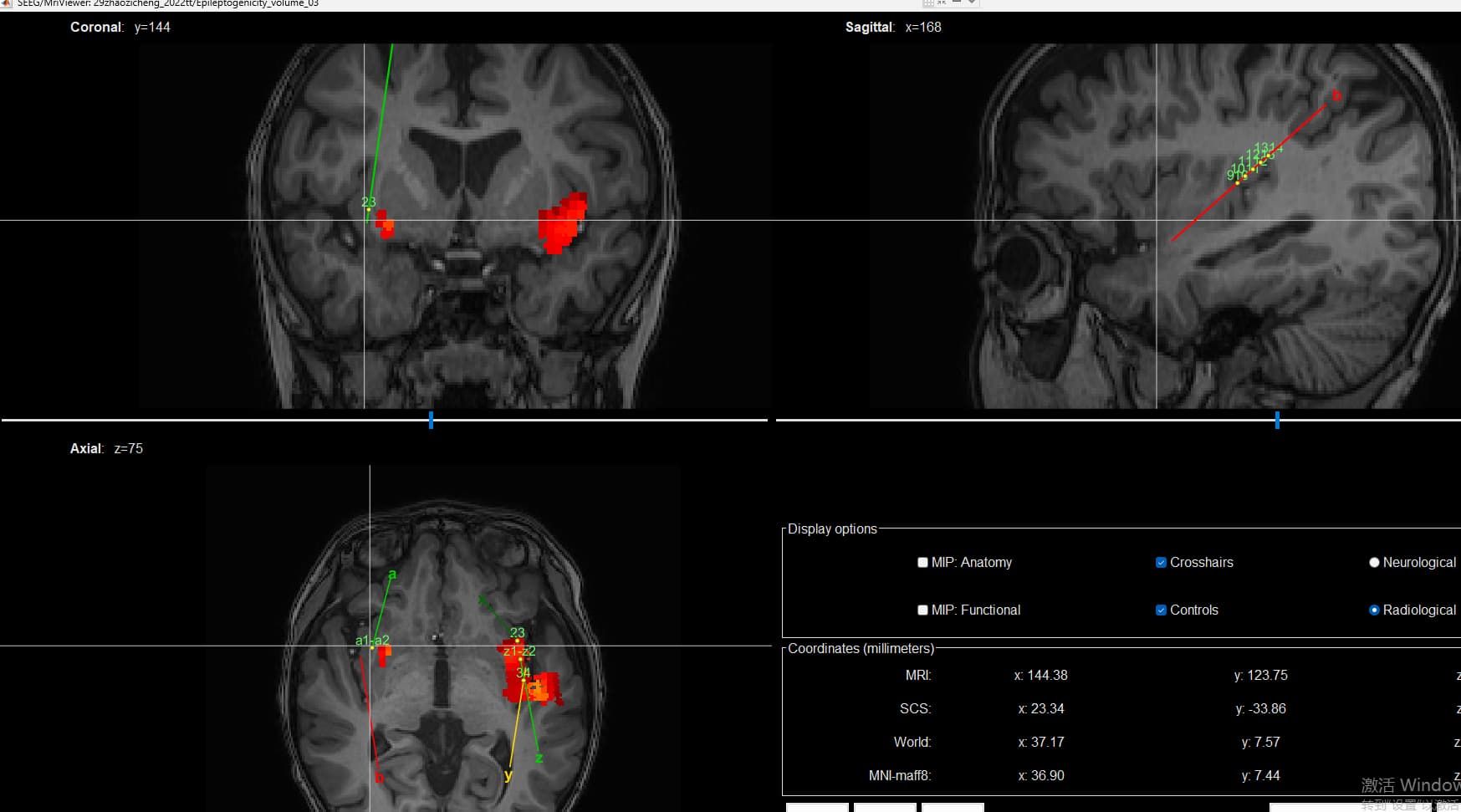This screenshot has height=812, width=1461.
Task: Click the green electrode label z in axial view
Action: click(539, 758)
